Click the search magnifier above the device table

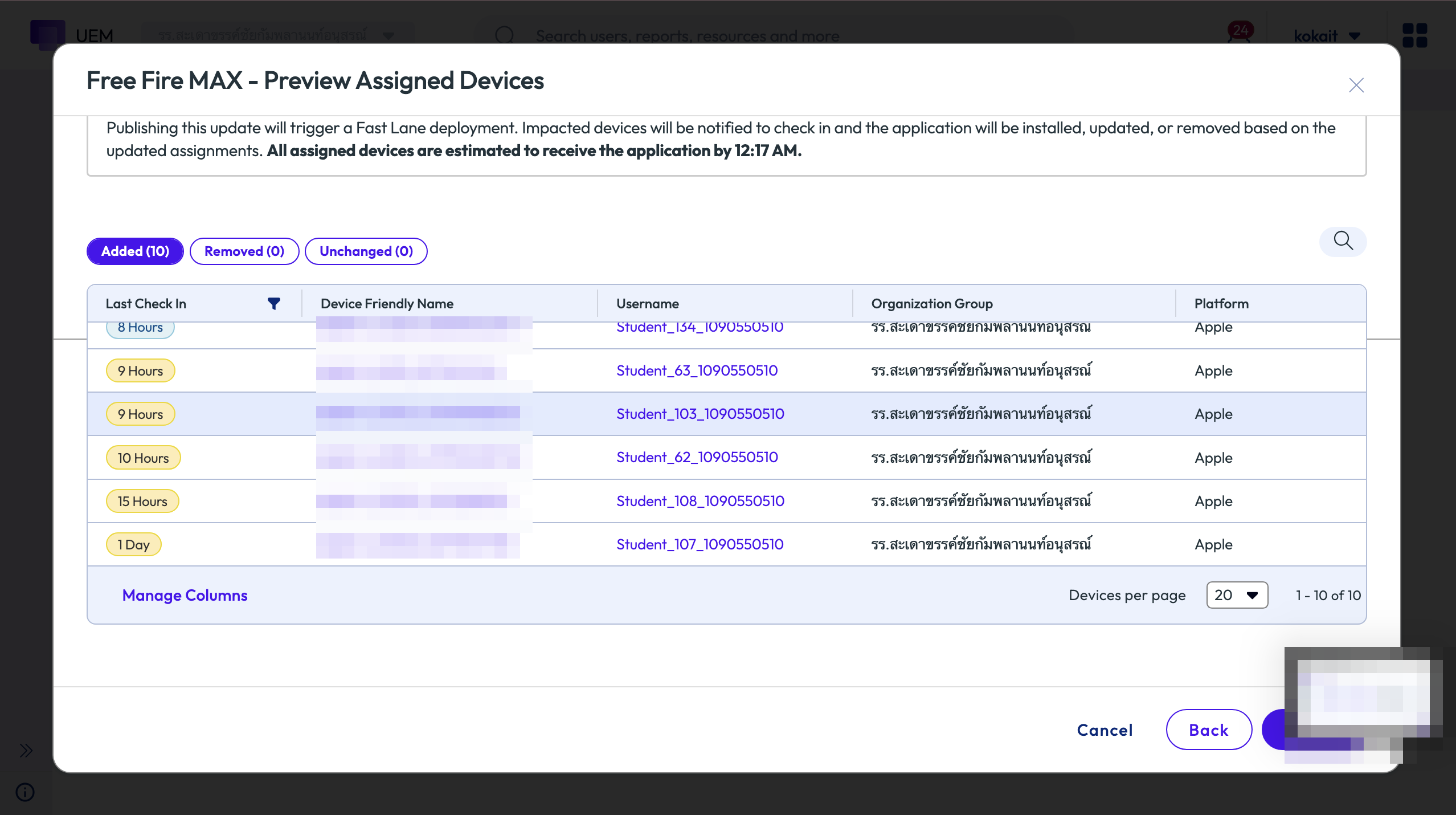[1343, 241]
